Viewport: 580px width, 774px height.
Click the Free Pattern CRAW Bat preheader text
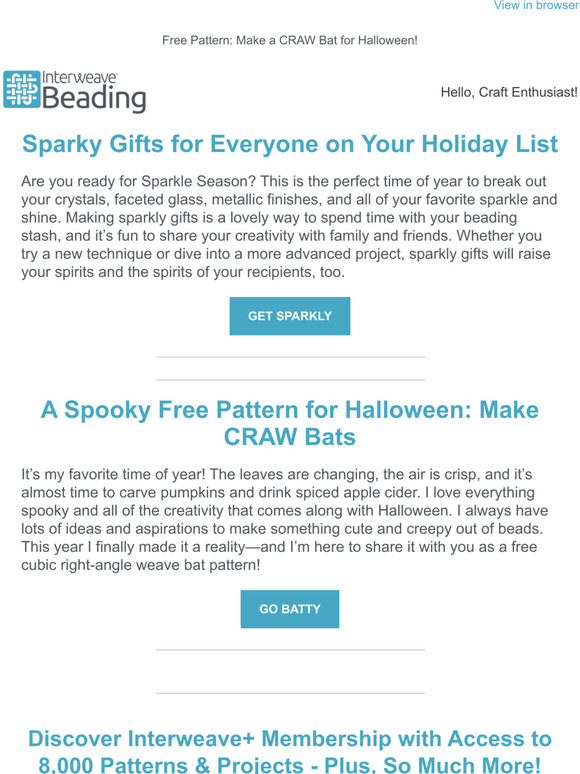(290, 40)
